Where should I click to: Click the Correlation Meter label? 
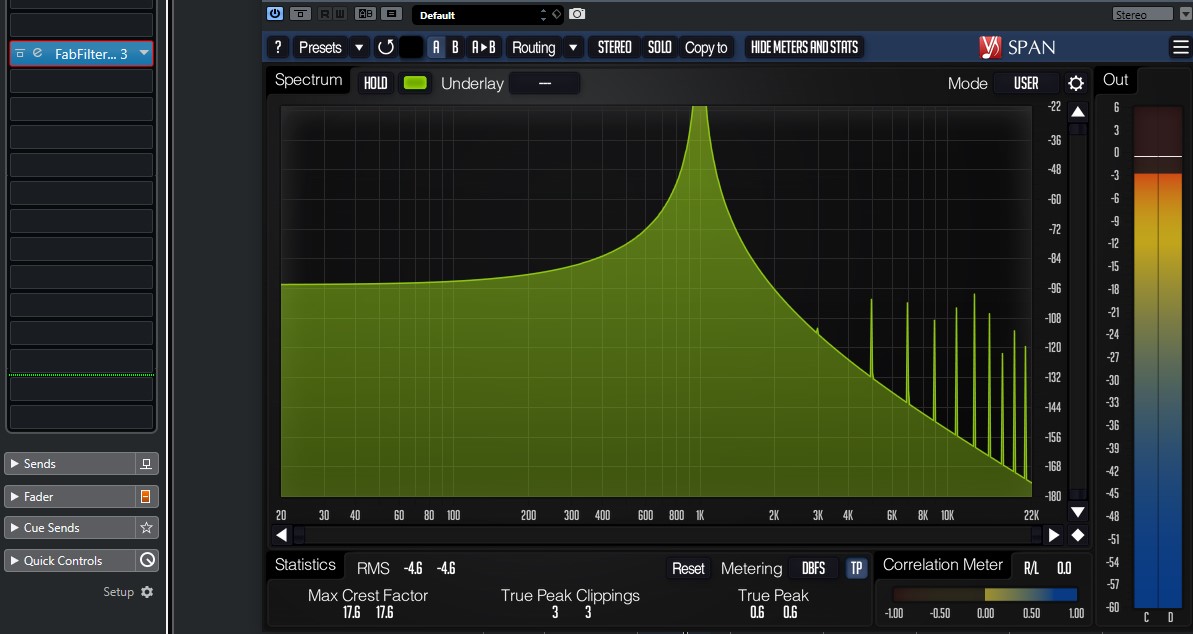943,565
